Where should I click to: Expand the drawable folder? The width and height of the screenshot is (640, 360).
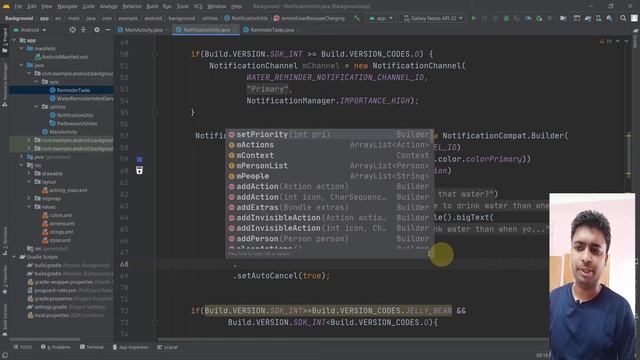coord(29,173)
